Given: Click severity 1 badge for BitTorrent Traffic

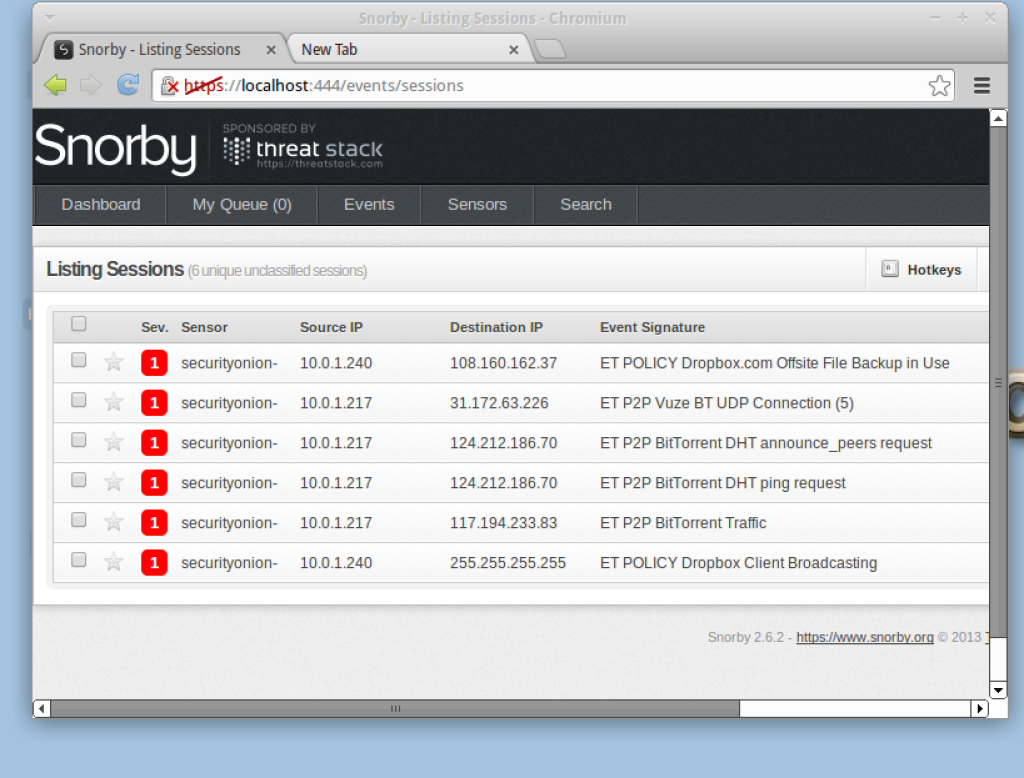Looking at the screenshot, I should click(154, 523).
